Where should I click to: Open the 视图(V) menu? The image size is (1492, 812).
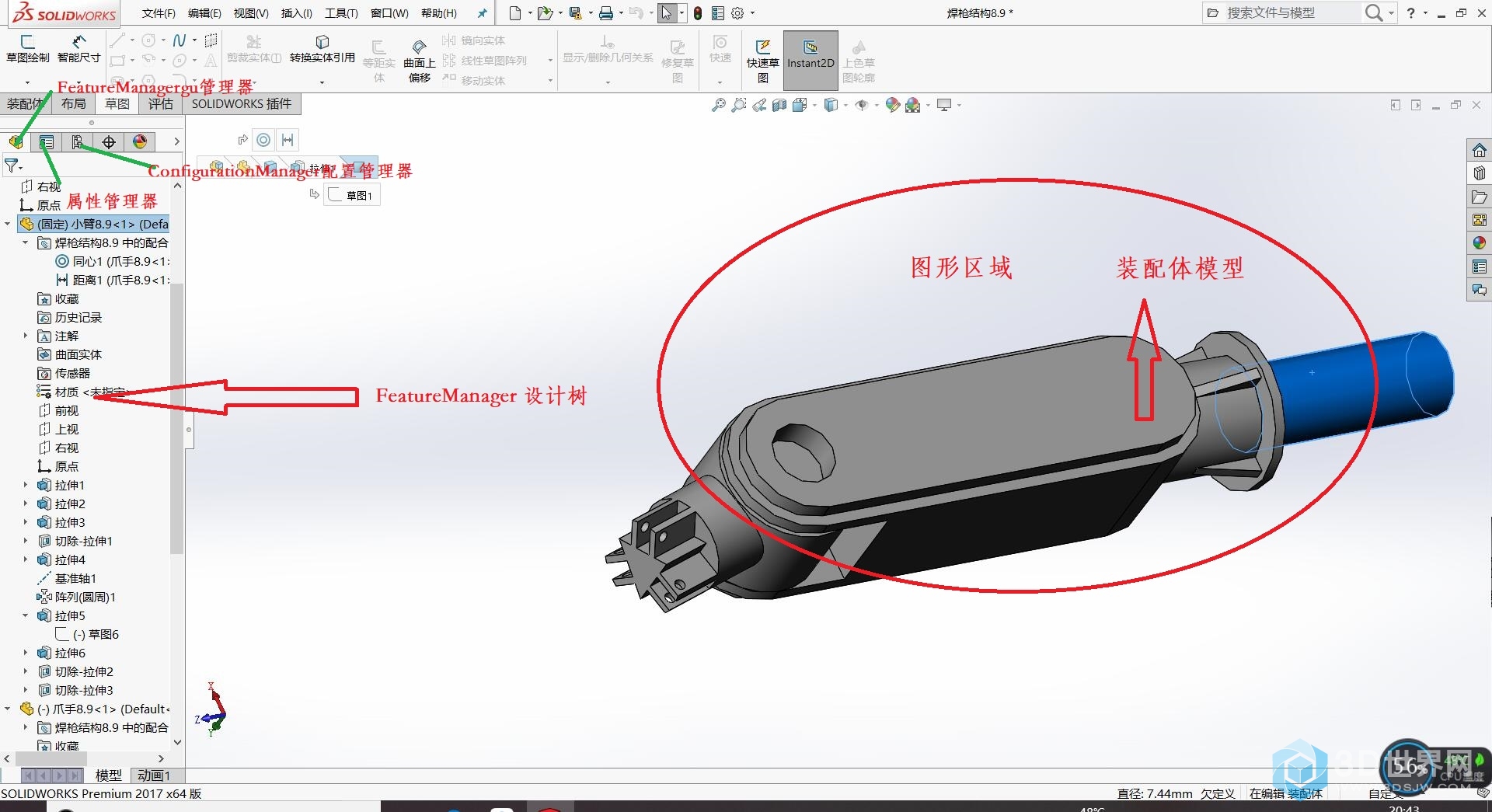click(251, 13)
